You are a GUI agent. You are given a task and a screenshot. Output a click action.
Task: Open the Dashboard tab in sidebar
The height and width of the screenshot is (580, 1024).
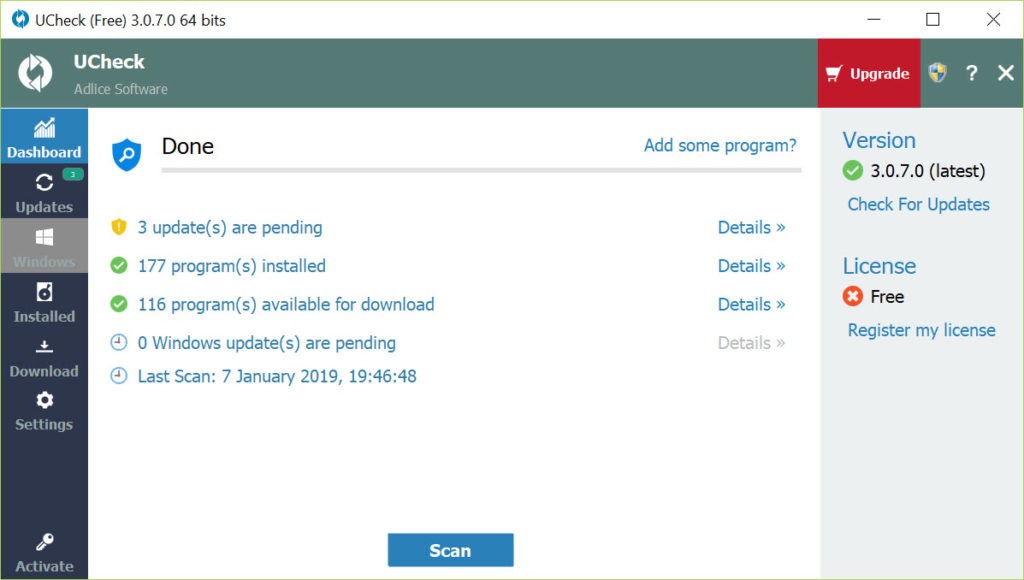coord(44,136)
